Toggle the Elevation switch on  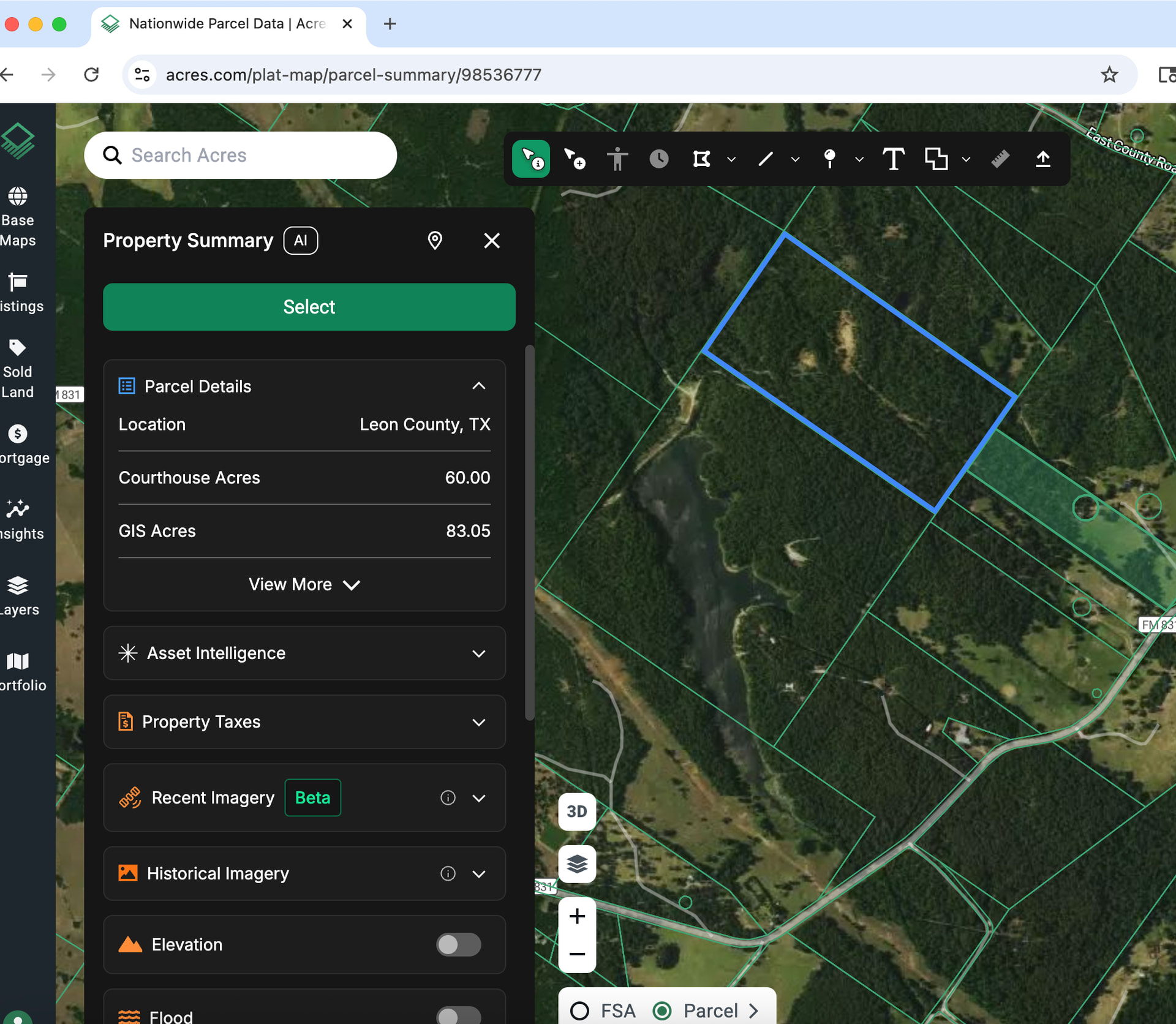(x=458, y=944)
